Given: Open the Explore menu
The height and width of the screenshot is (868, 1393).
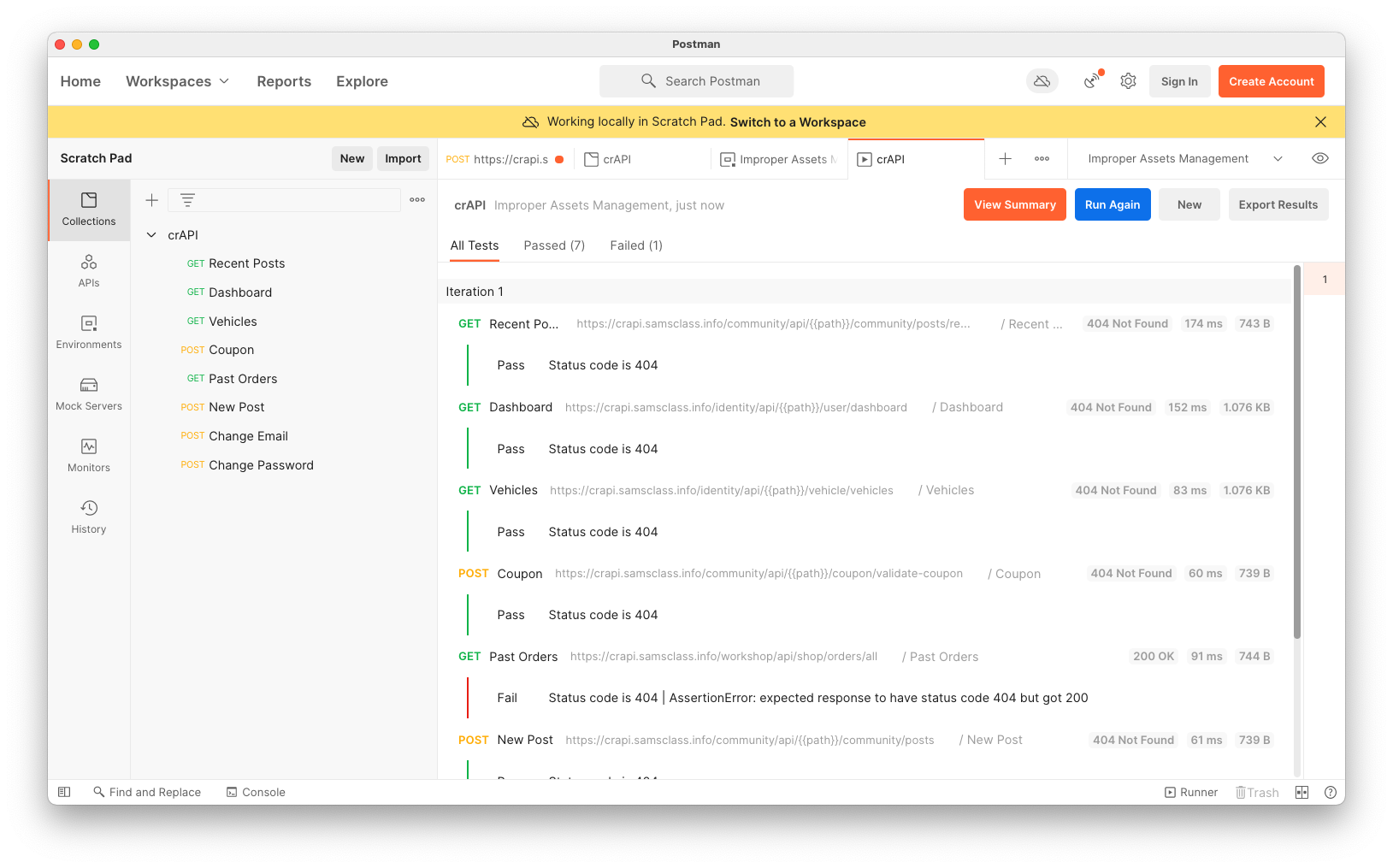Looking at the screenshot, I should [362, 81].
